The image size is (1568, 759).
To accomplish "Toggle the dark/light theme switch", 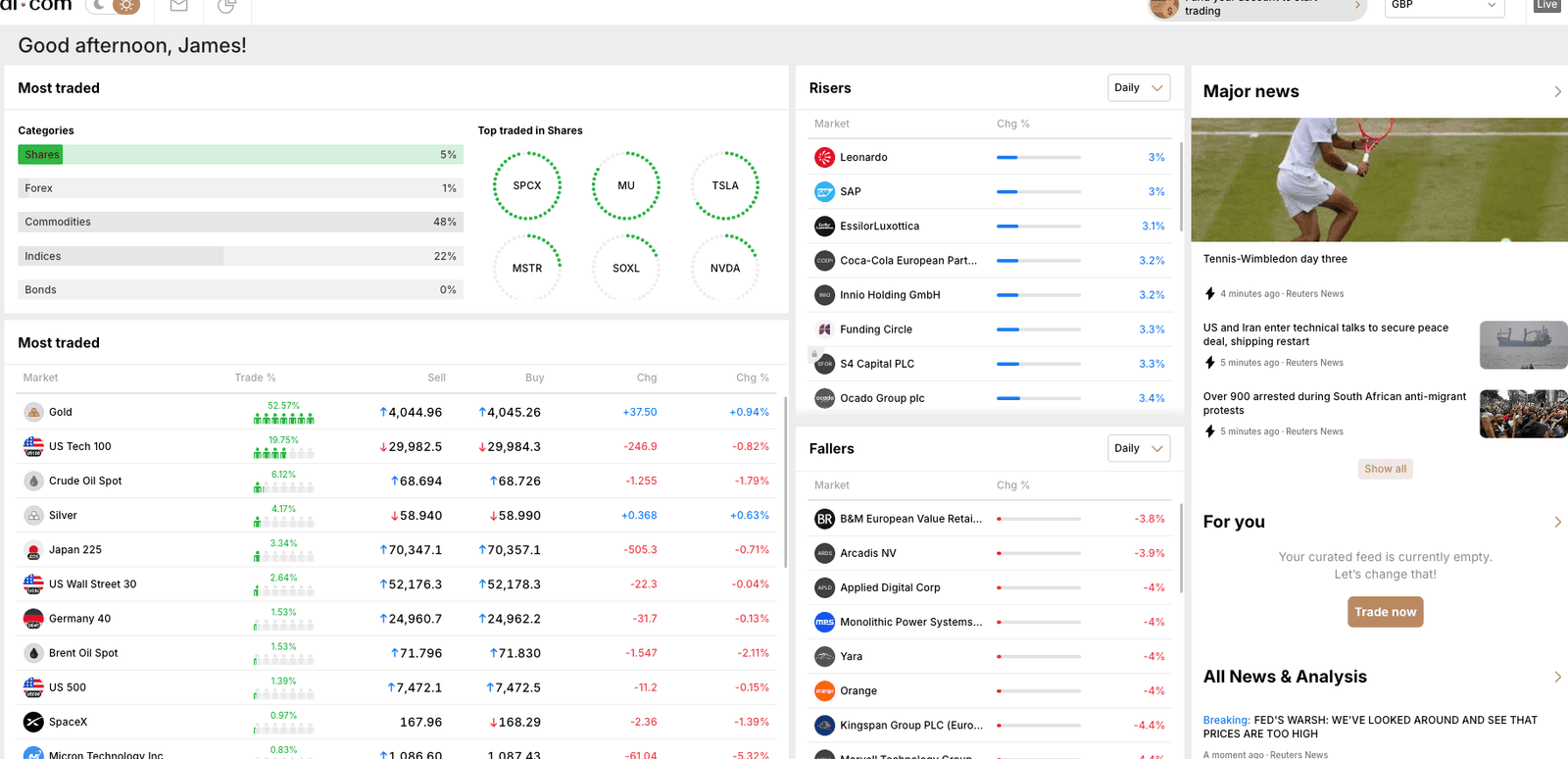I will coord(113,6).
